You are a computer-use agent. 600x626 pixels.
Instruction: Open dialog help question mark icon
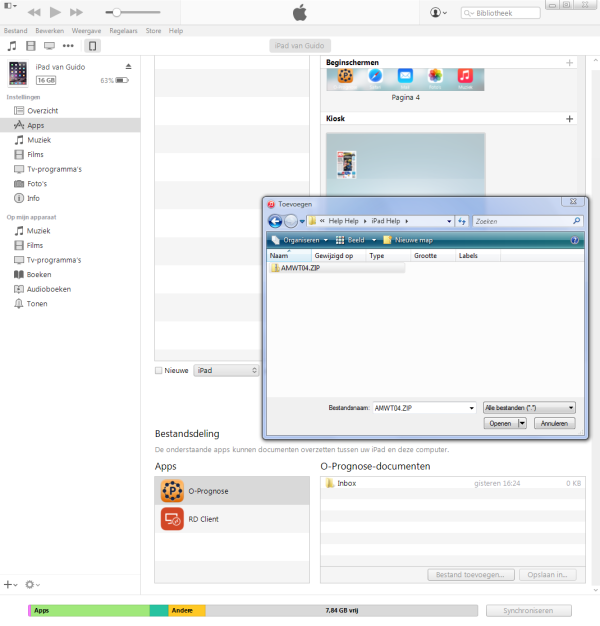[x=574, y=240]
